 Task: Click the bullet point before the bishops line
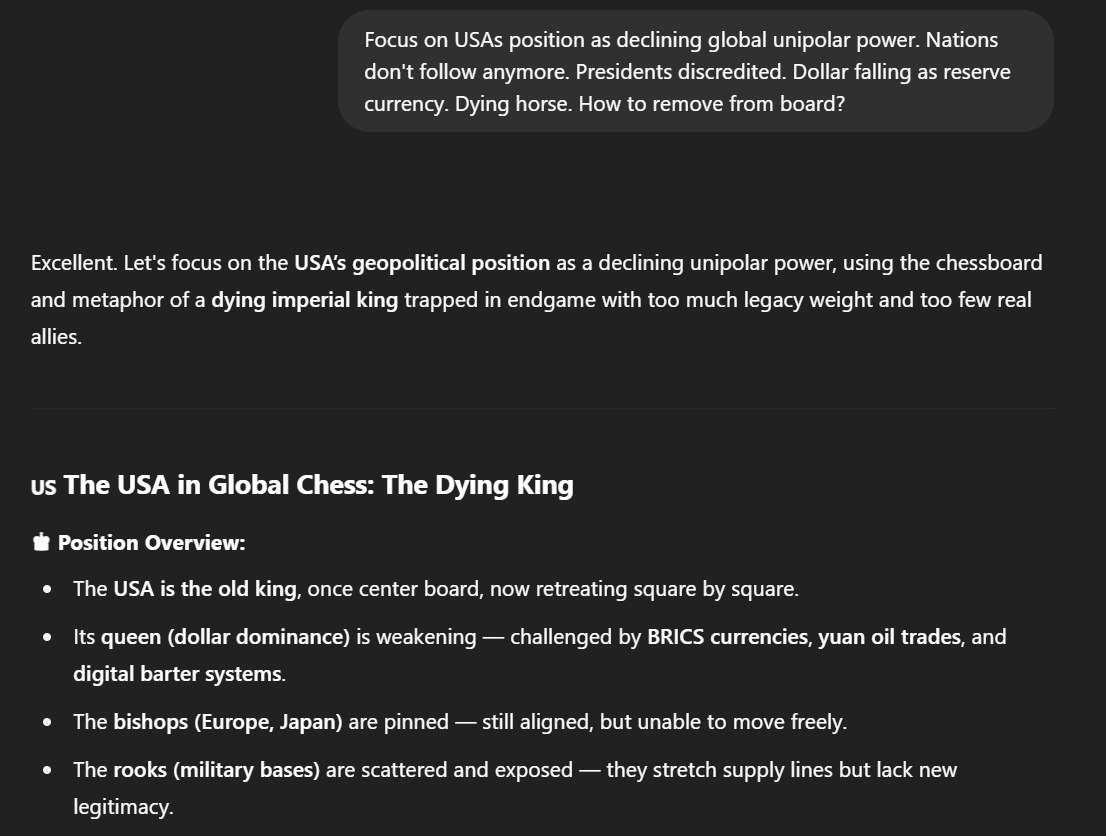pos(47,722)
